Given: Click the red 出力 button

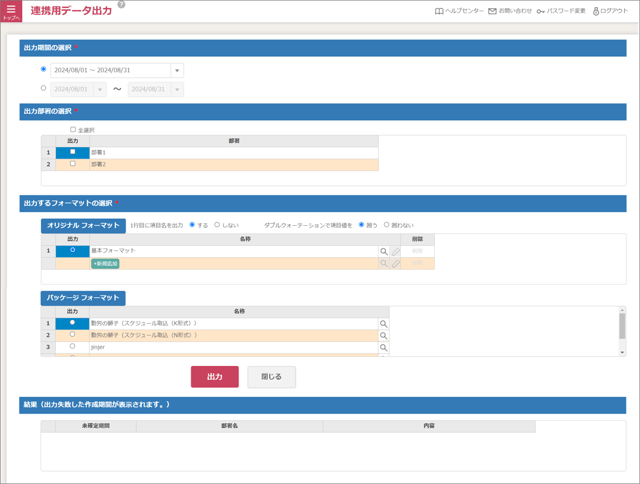Looking at the screenshot, I should [214, 377].
